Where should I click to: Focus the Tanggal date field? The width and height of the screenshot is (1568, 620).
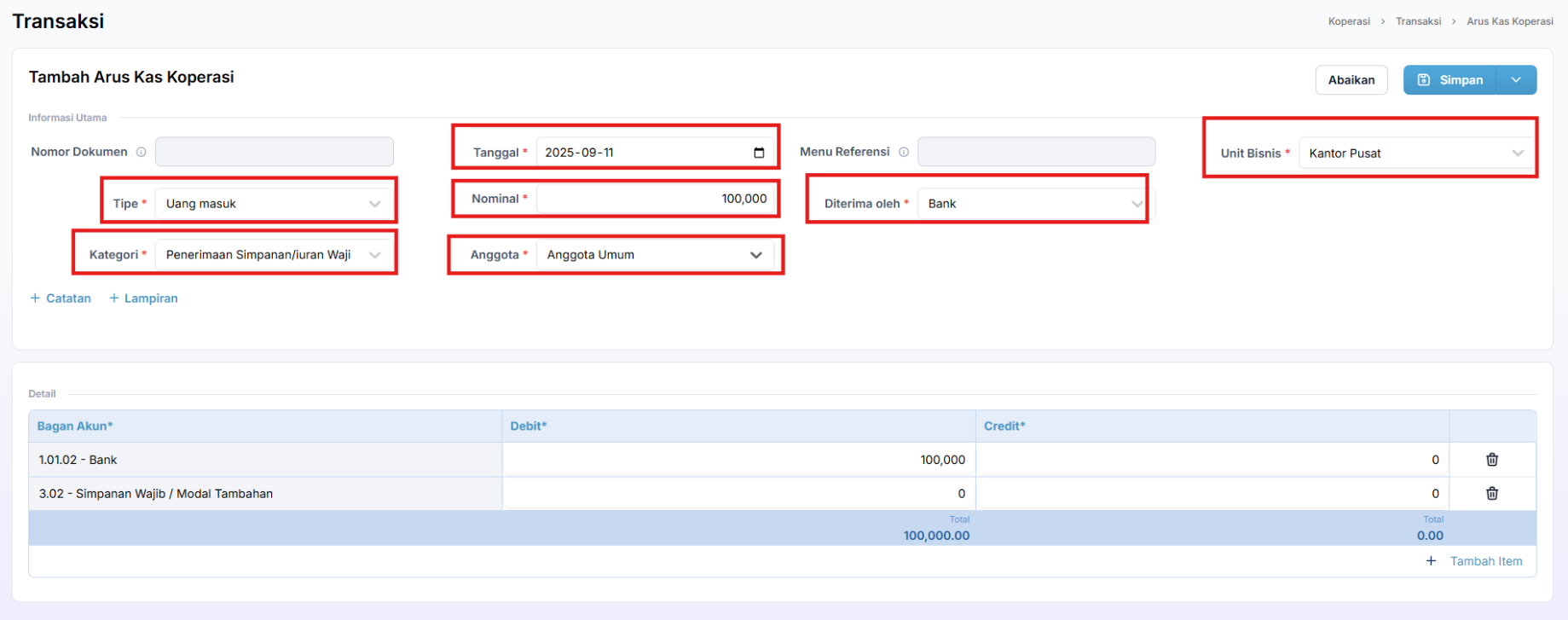click(655, 153)
